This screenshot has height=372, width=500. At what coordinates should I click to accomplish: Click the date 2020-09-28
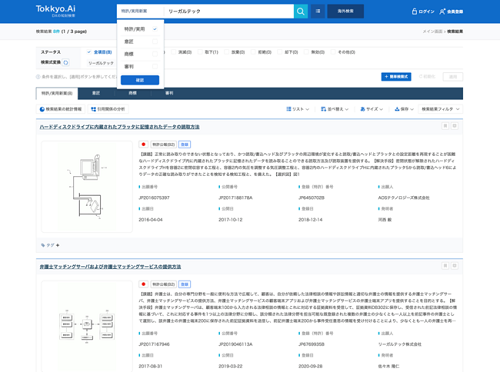coord(311,366)
